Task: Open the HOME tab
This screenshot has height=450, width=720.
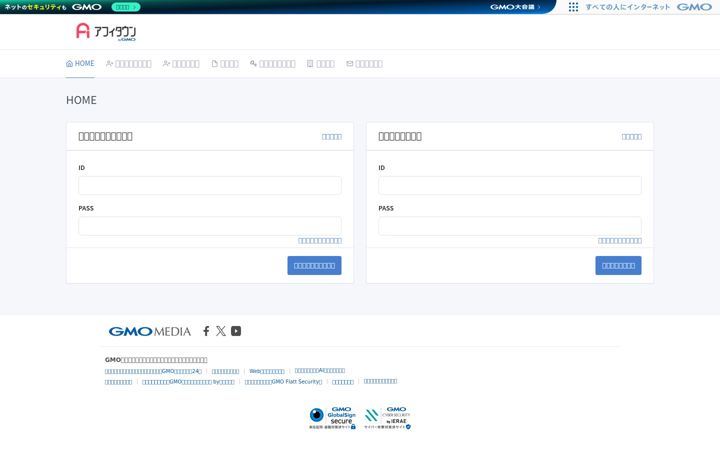Action: click(x=80, y=63)
